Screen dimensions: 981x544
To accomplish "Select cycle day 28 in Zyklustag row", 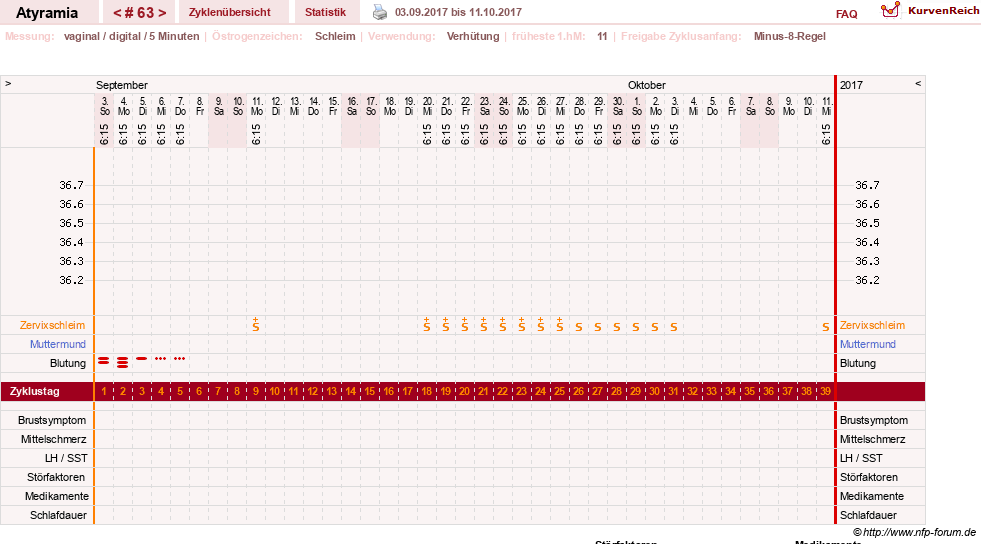I will [616, 391].
